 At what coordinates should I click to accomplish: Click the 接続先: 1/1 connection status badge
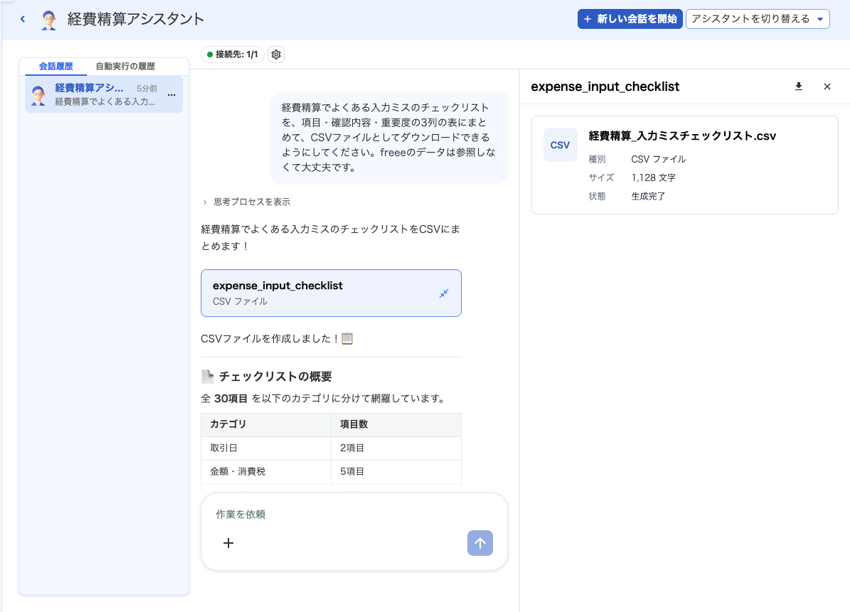233,54
